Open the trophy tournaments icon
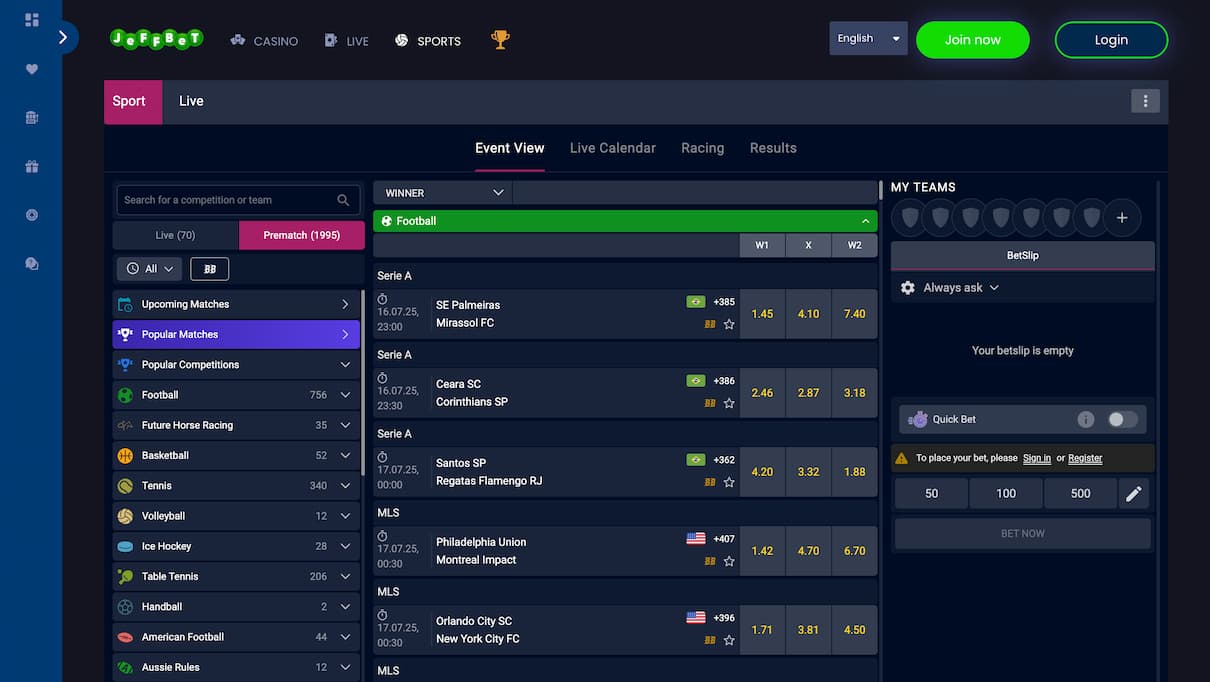Screen dimensions: 1210x682 point(500,40)
